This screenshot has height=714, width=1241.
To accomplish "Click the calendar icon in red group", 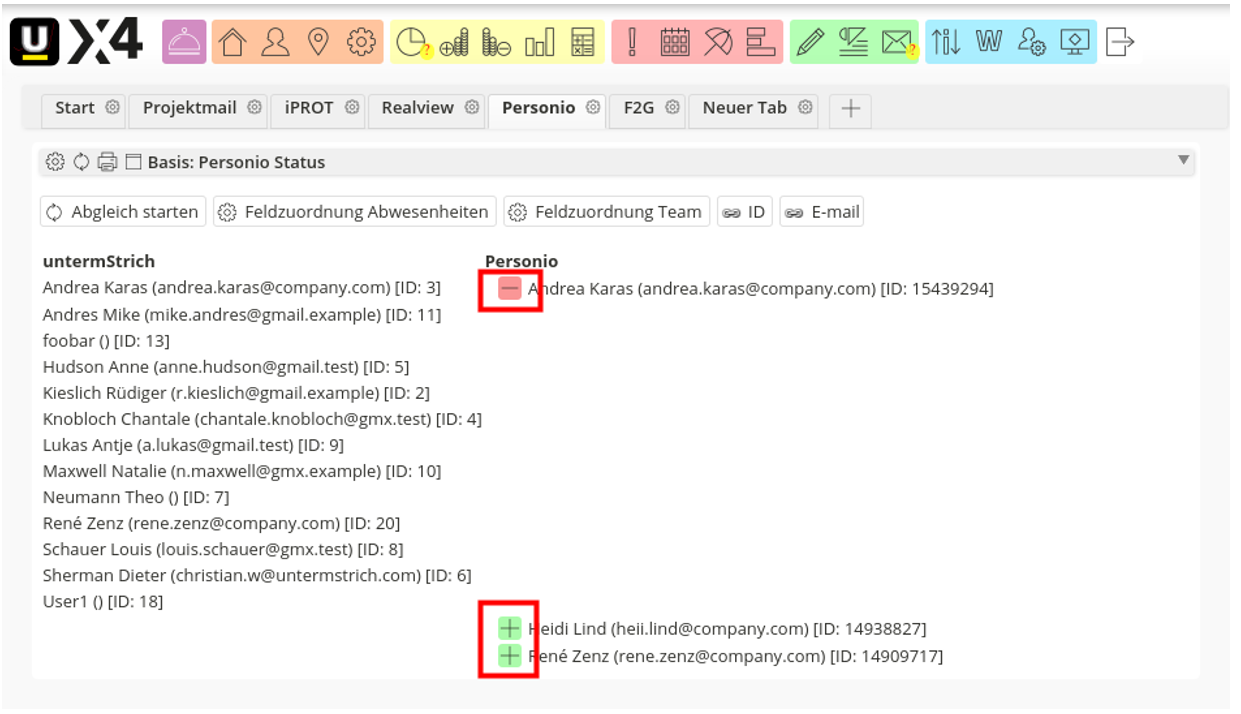I will point(675,42).
